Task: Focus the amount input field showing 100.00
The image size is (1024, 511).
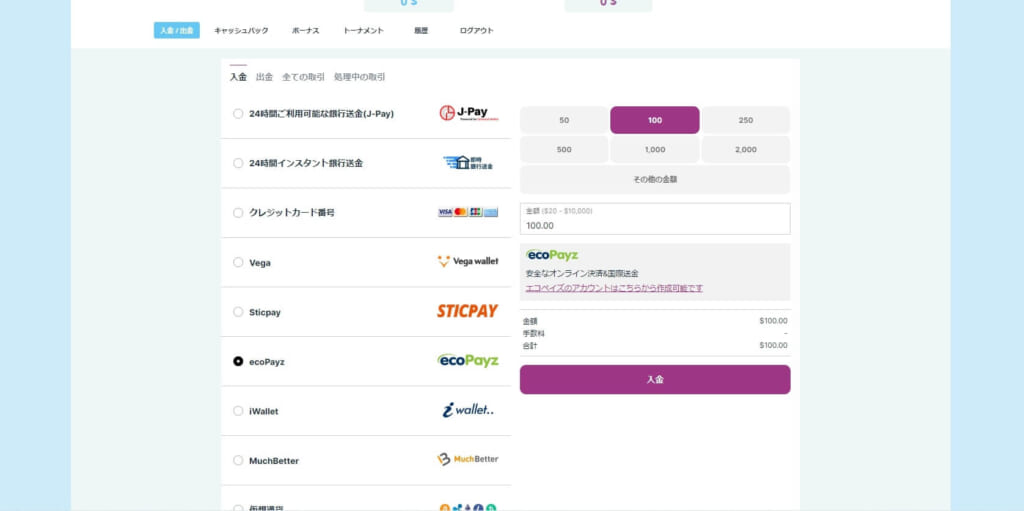Action: pos(655,219)
